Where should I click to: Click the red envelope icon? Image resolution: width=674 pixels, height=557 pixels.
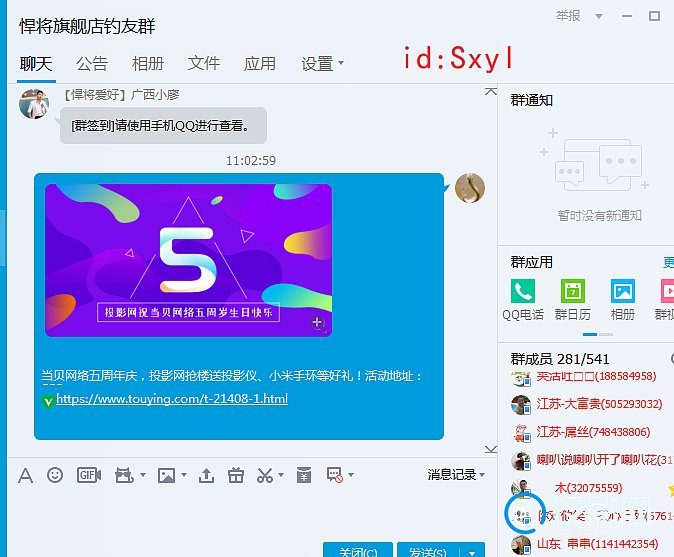coord(301,475)
